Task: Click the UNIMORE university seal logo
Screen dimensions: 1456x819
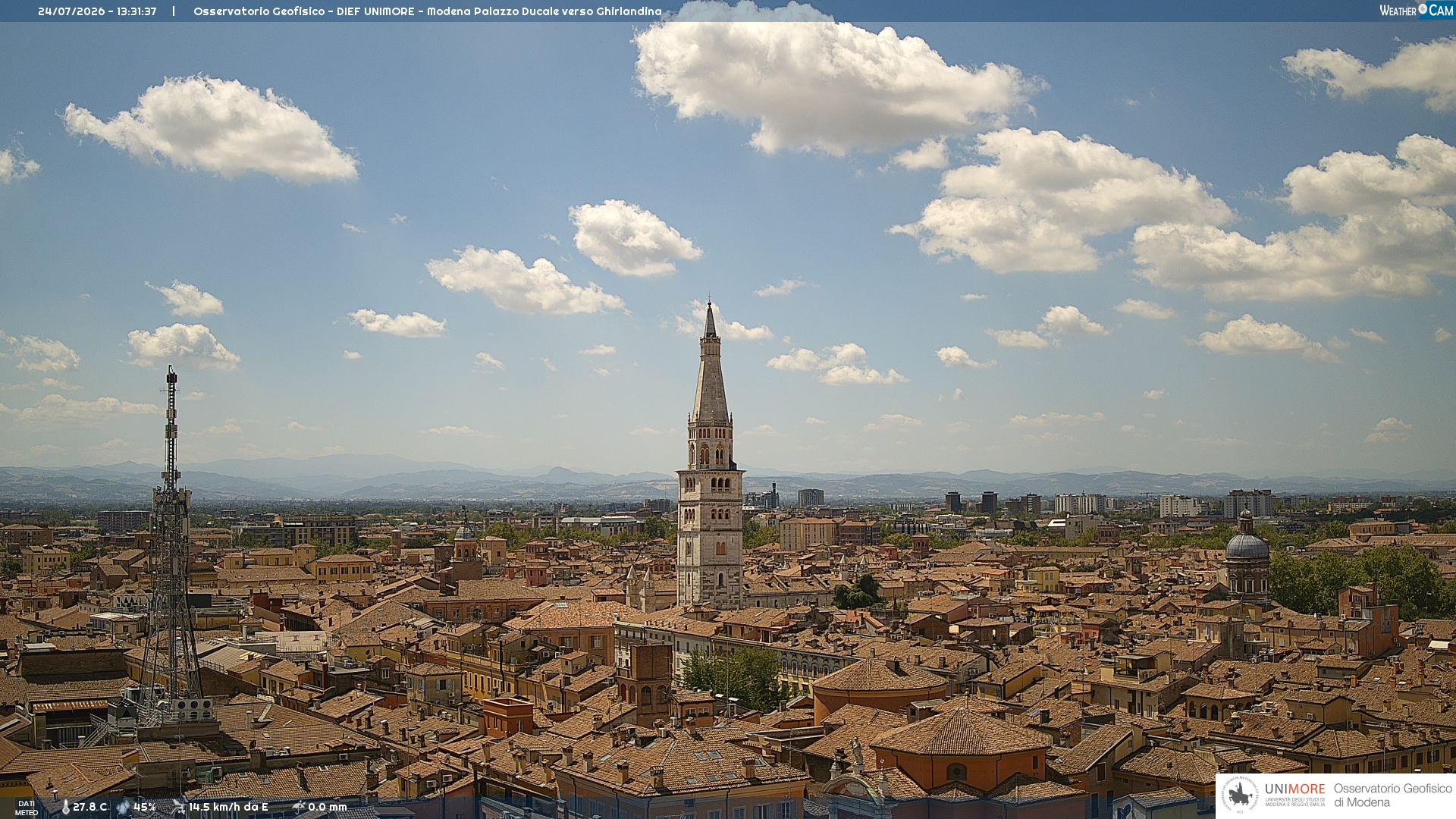Action: [1240, 795]
